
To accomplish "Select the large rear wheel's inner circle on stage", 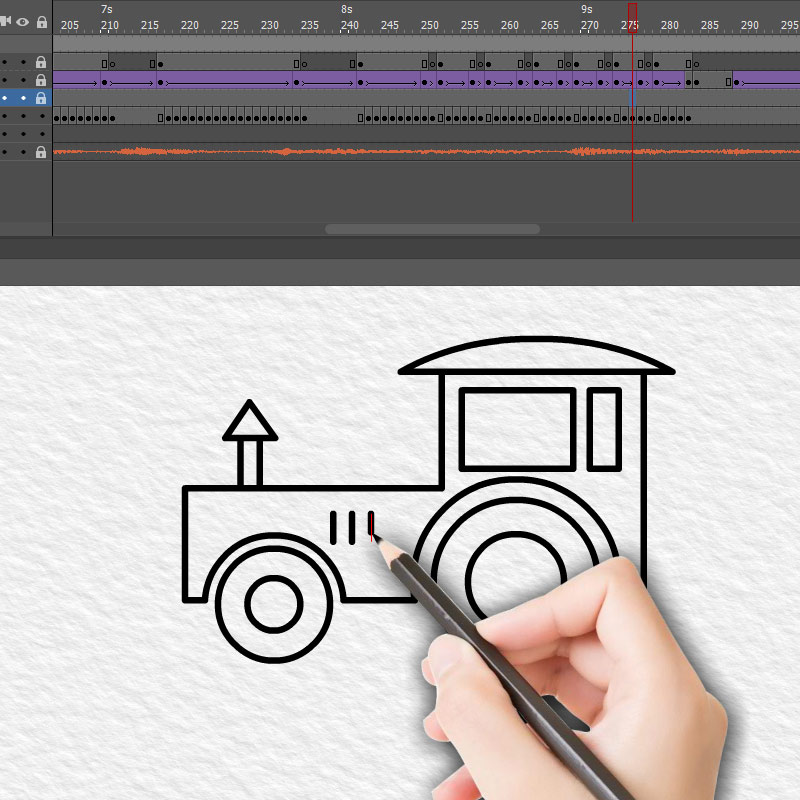I will 515,576.
